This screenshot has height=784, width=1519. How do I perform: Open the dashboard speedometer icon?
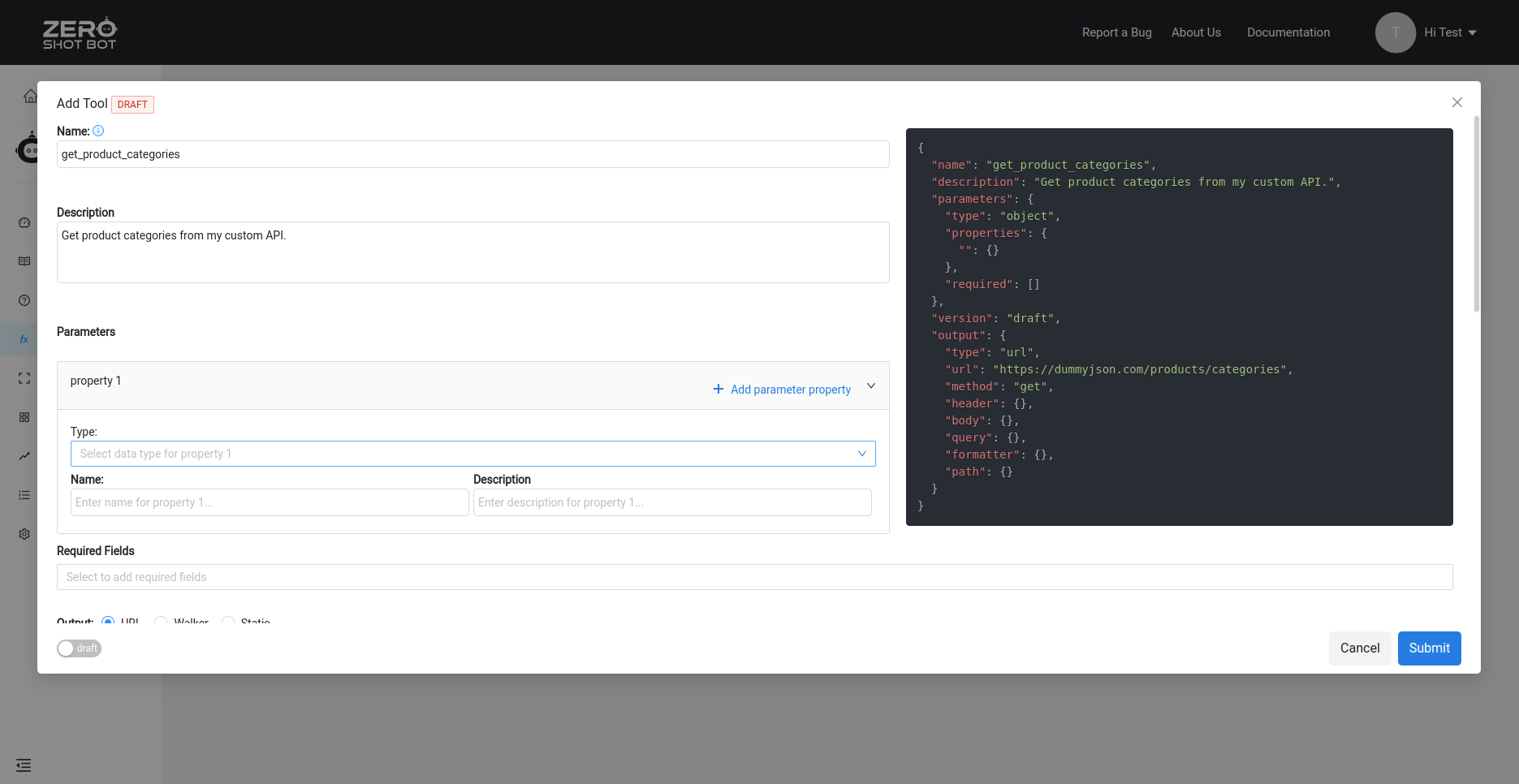pos(24,222)
